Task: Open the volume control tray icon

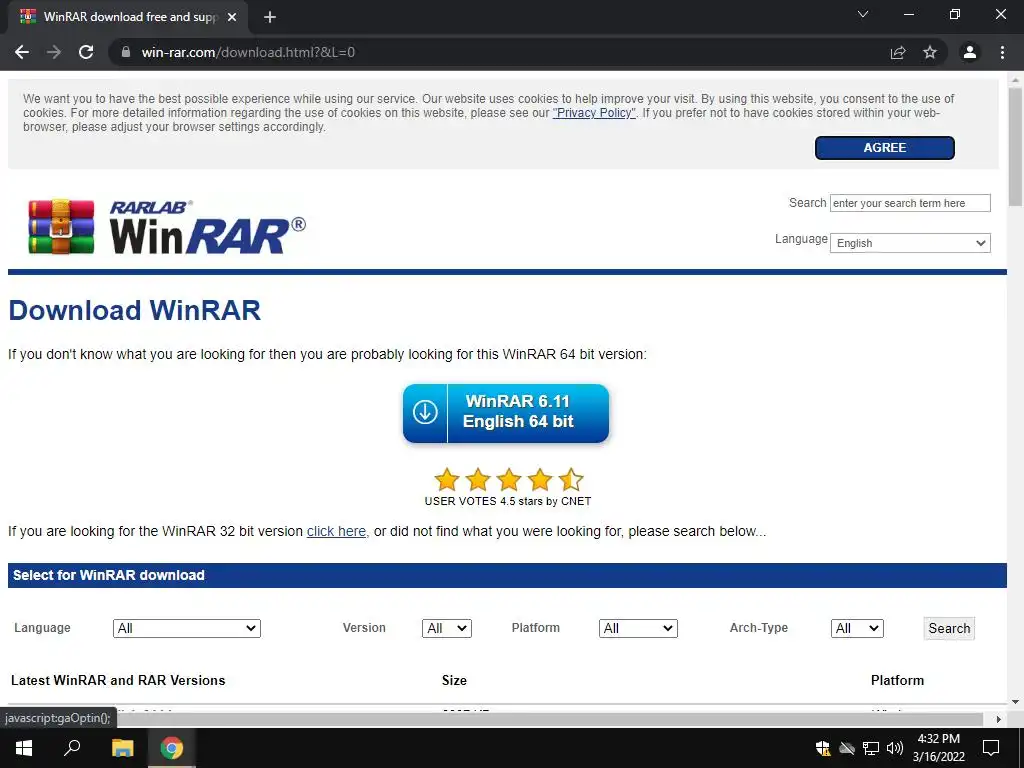Action: [x=895, y=748]
